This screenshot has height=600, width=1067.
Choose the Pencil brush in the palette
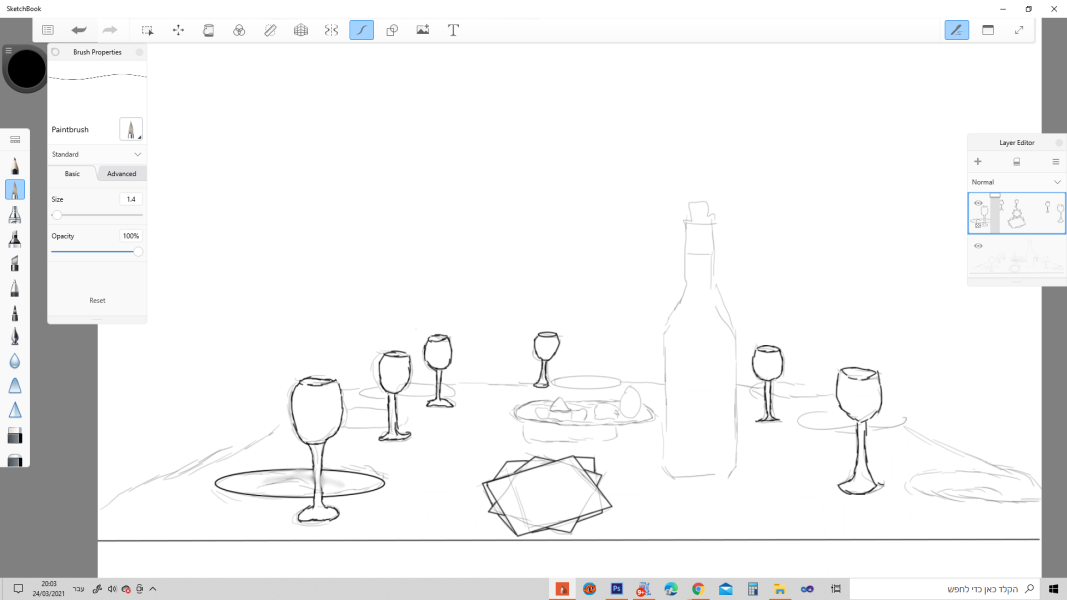coord(16,165)
